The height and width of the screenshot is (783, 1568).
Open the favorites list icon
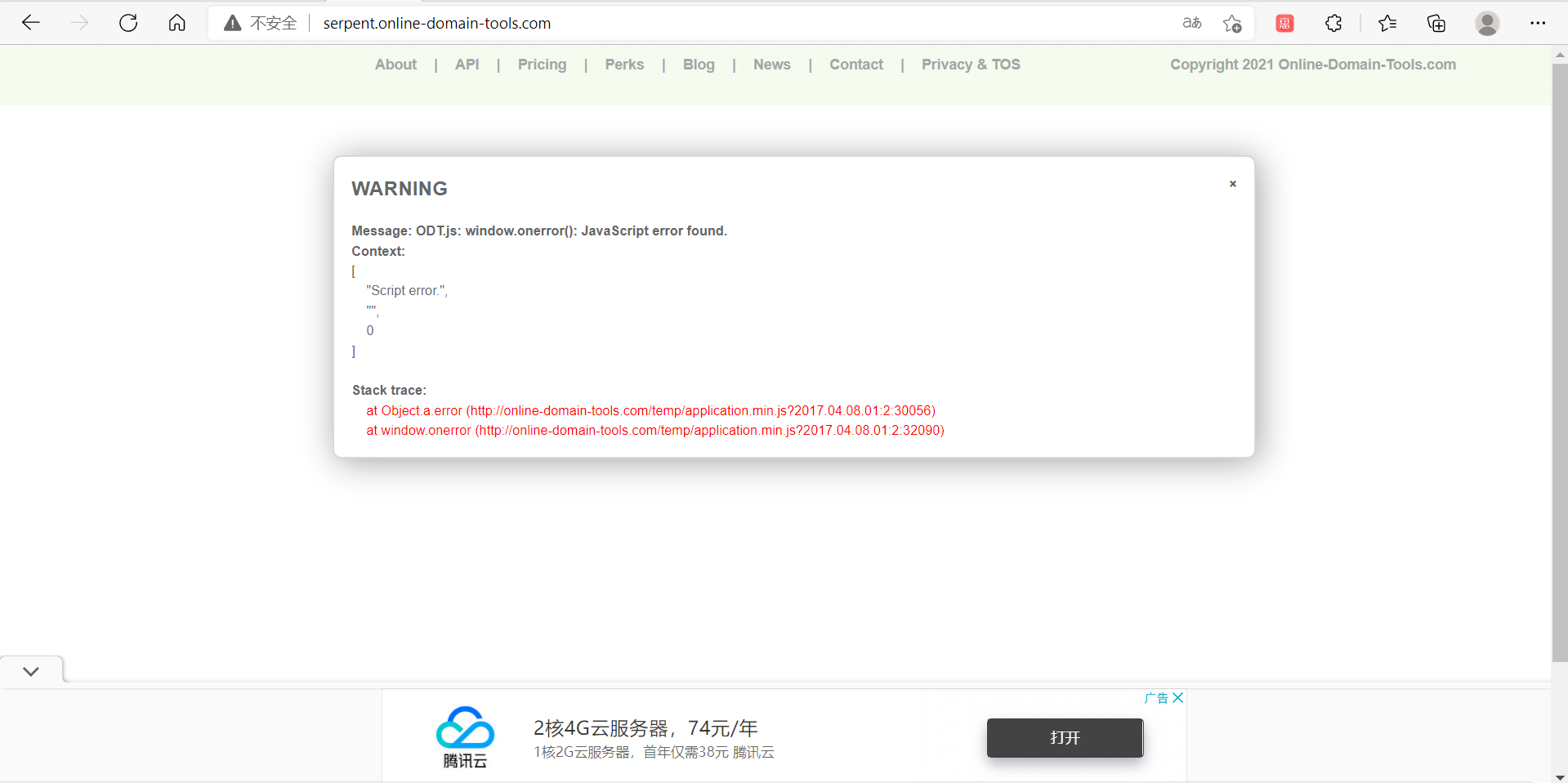pos(1387,23)
